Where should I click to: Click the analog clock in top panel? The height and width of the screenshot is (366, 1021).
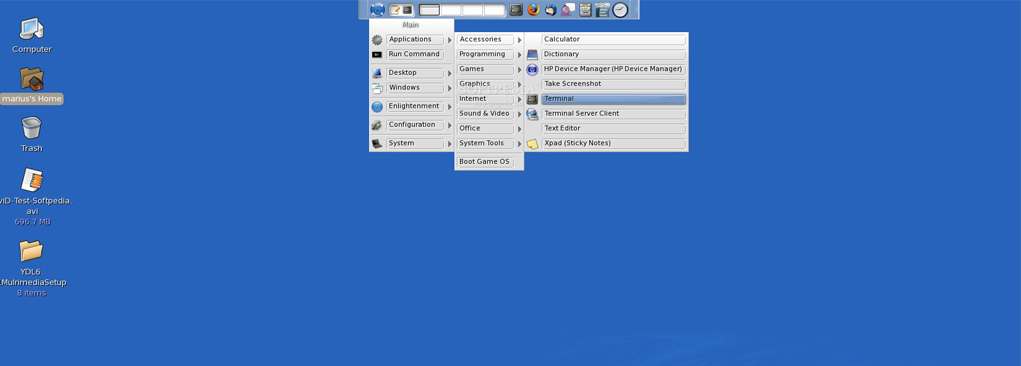click(x=621, y=10)
